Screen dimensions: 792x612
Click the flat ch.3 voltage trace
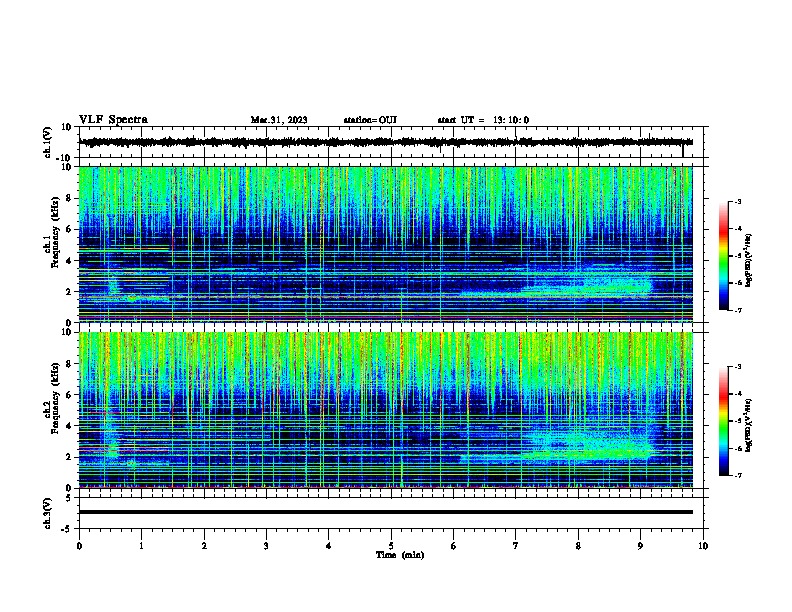click(x=386, y=512)
